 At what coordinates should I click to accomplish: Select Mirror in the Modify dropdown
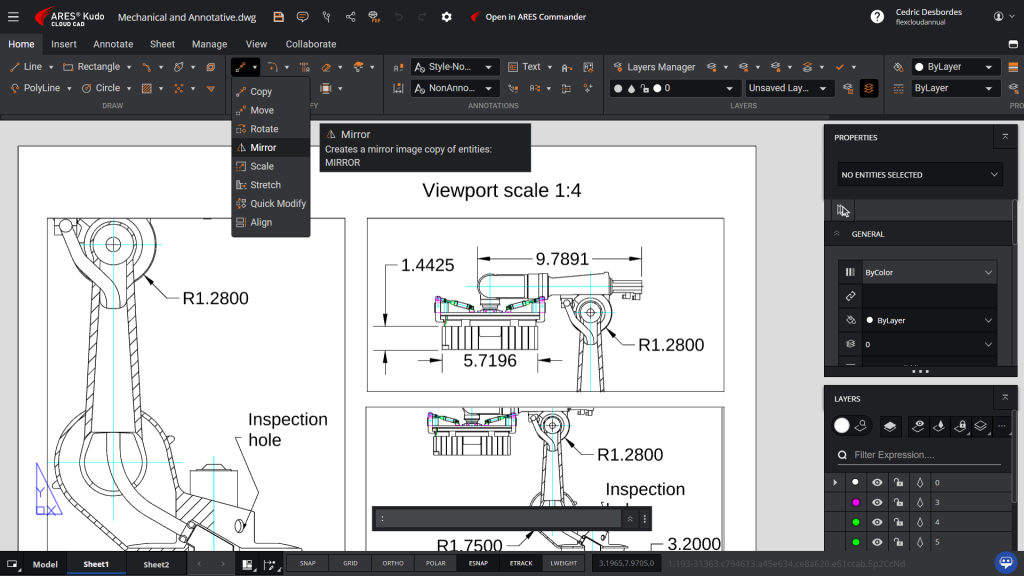pyautogui.click(x=270, y=148)
